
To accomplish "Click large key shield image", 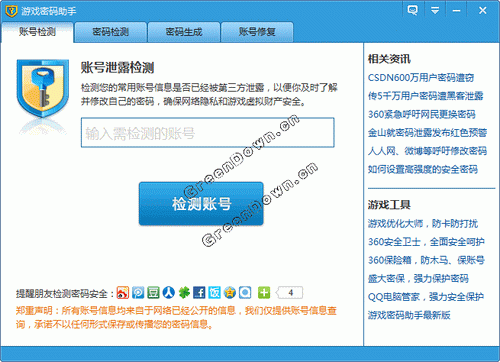I will 43,88.
